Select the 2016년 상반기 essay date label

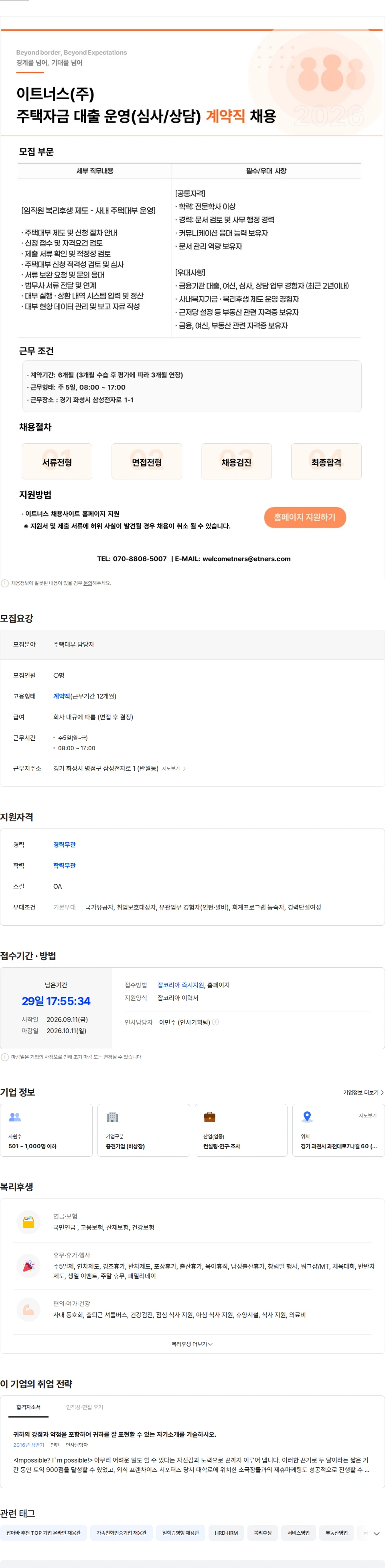28,1445
